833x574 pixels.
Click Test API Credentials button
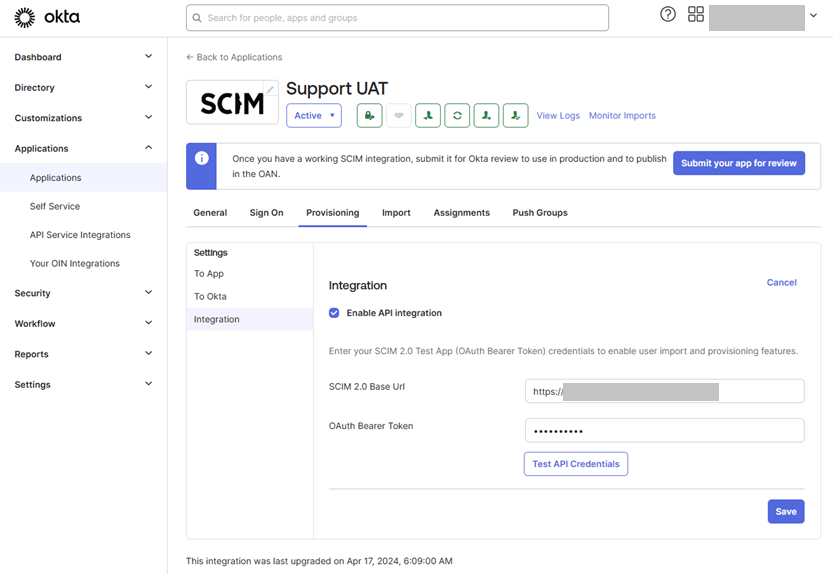(576, 464)
